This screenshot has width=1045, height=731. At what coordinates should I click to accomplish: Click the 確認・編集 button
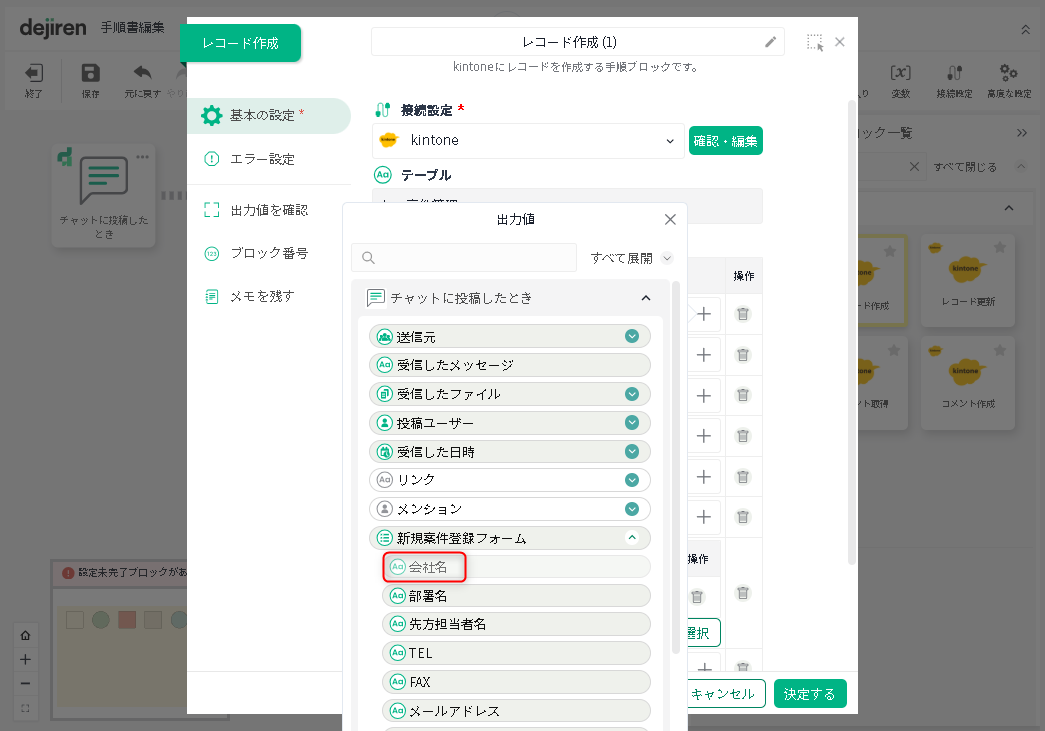coord(725,141)
